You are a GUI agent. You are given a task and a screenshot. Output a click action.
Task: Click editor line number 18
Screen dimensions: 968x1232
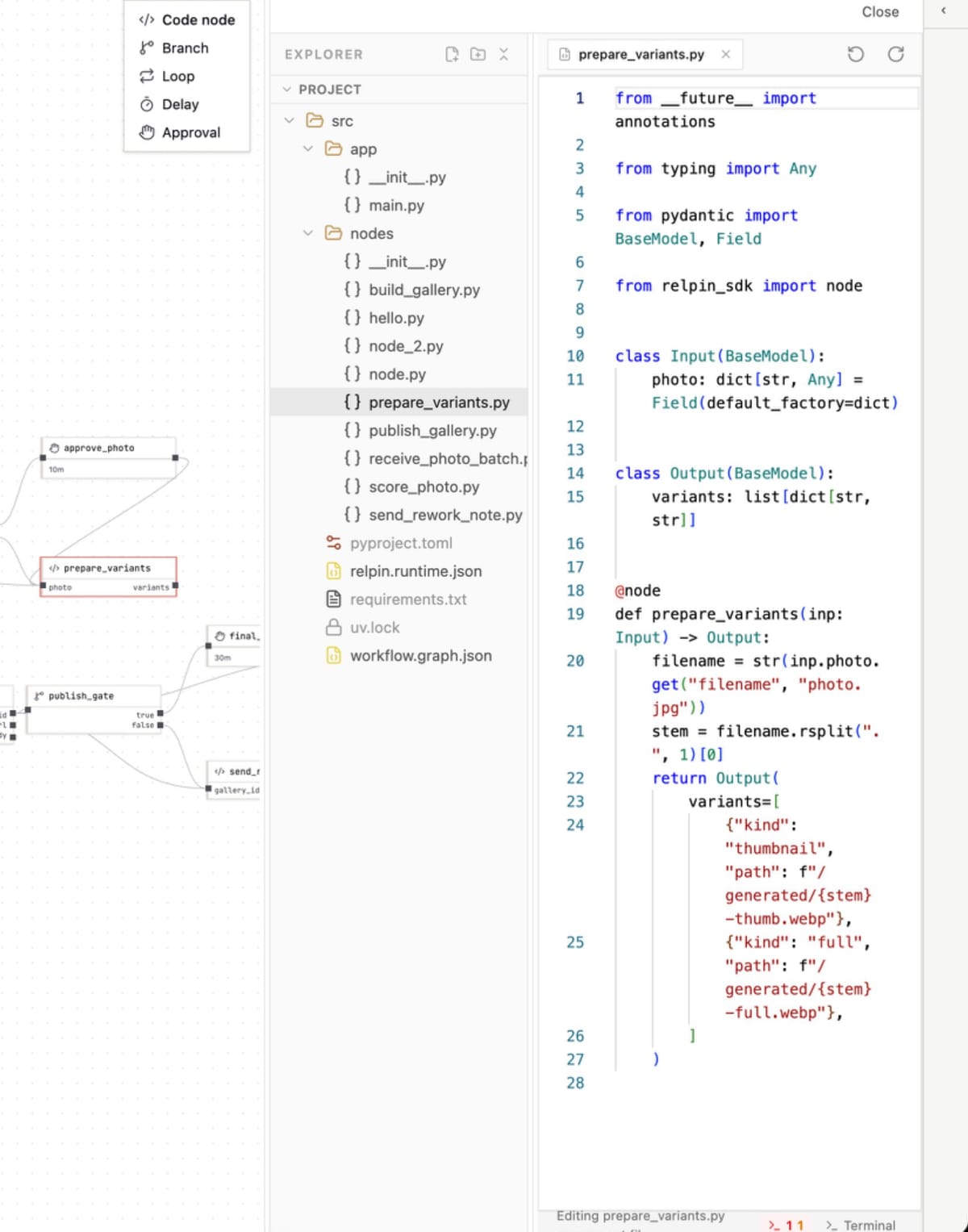click(575, 591)
